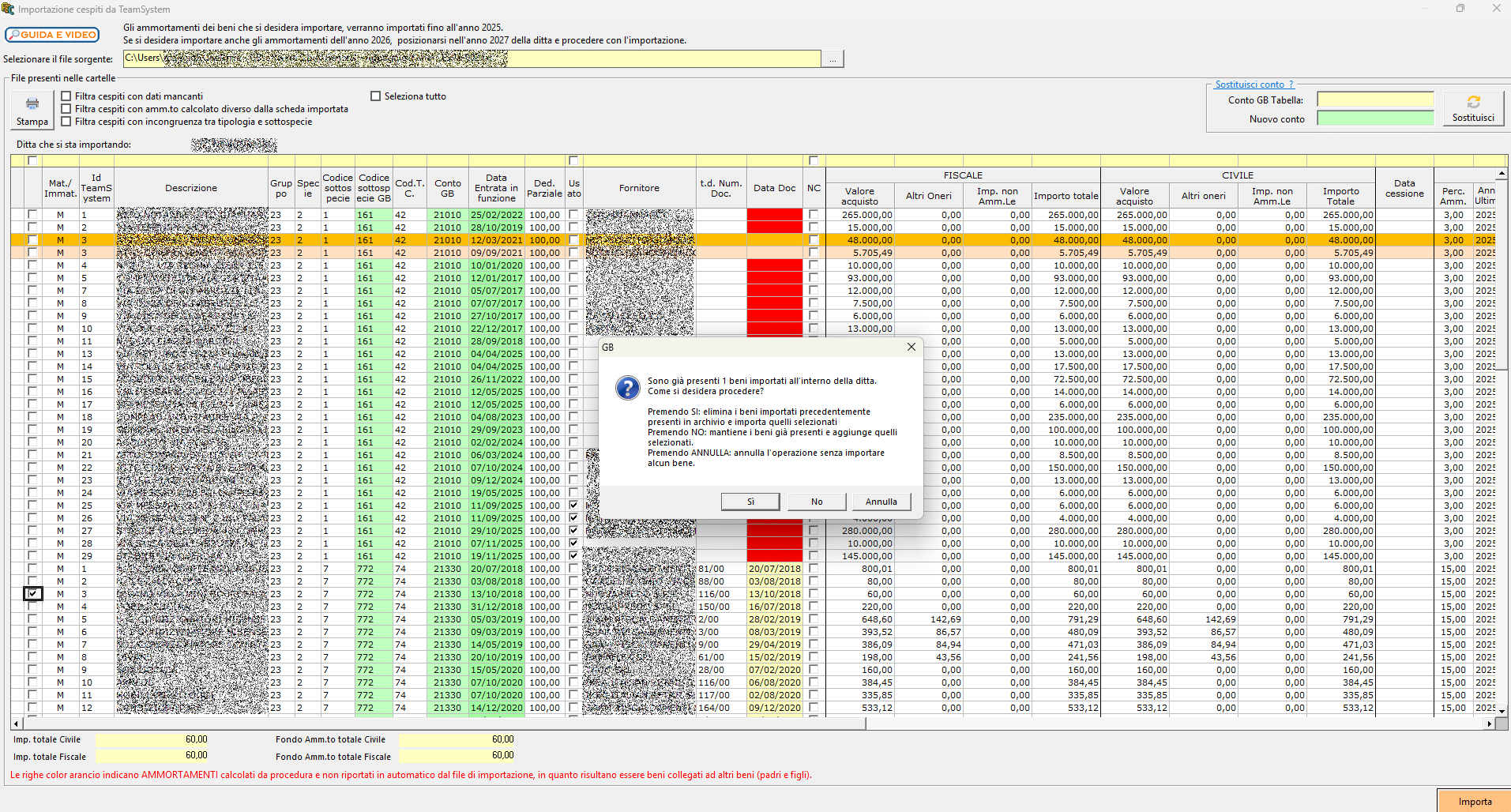
Task: Click the browse '...' file button
Action: point(833,59)
